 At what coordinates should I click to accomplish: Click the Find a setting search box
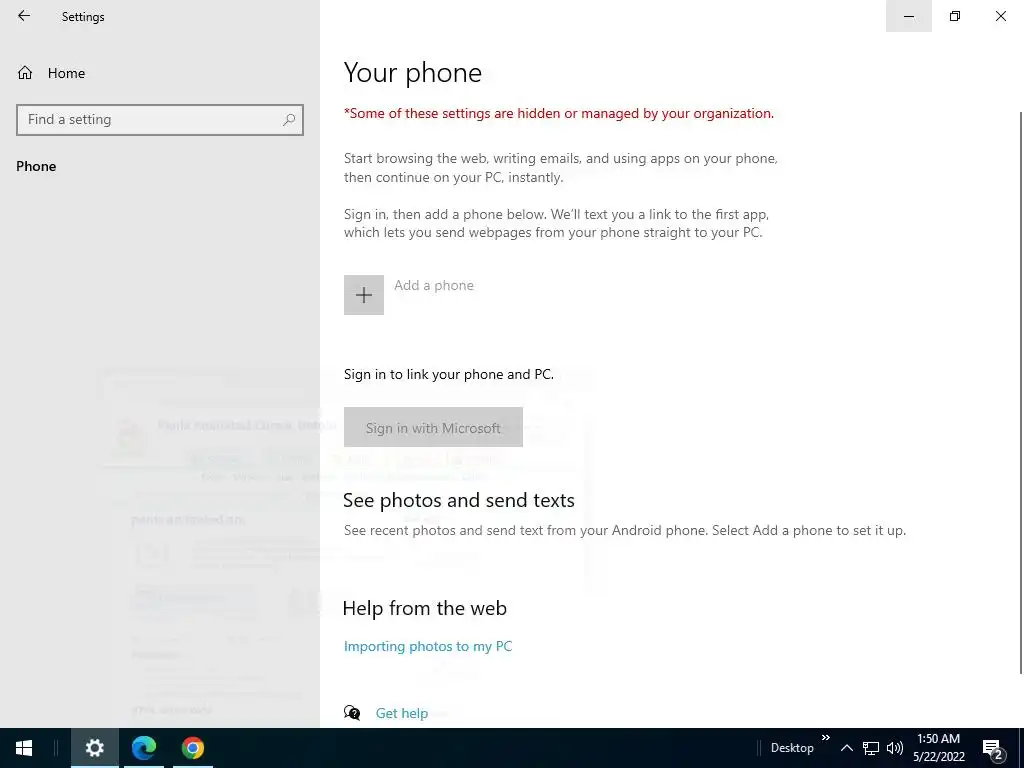point(159,120)
